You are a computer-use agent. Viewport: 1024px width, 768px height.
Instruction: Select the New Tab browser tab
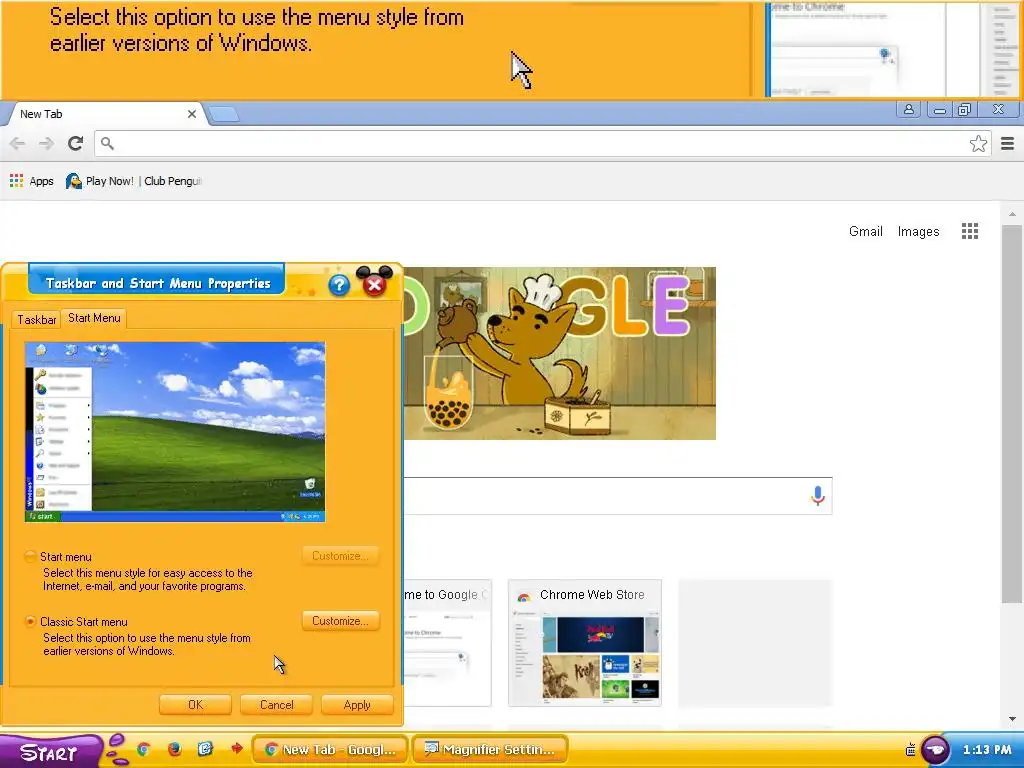click(x=104, y=114)
